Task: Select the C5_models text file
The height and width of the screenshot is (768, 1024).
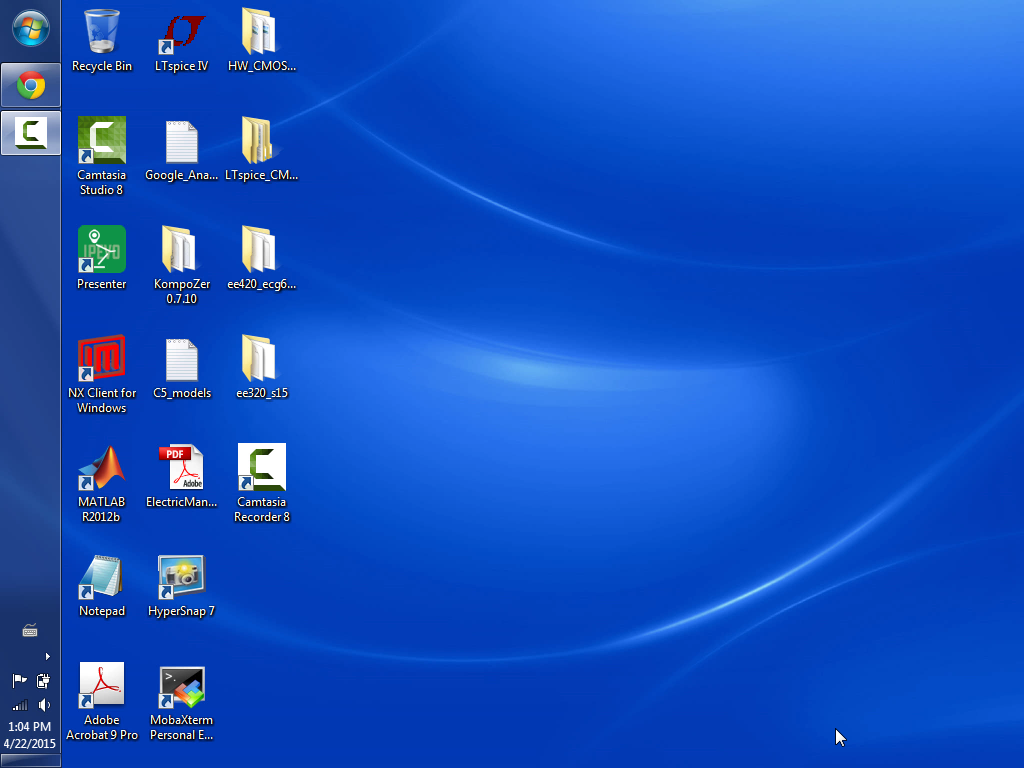Action: point(182,360)
